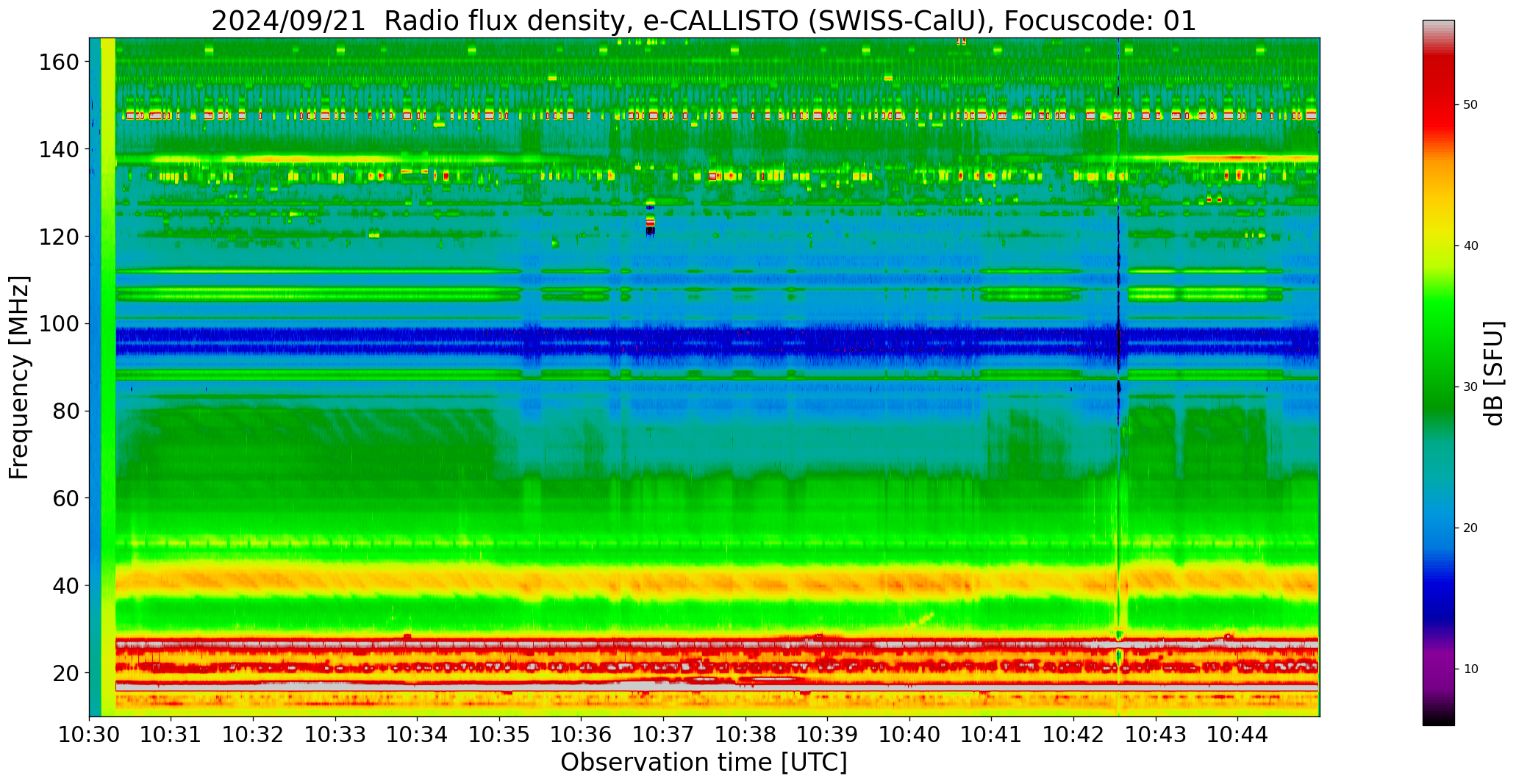Click the 140 MHz frequency tick label
This screenshot has width=1516, height=784.
pos(57,150)
